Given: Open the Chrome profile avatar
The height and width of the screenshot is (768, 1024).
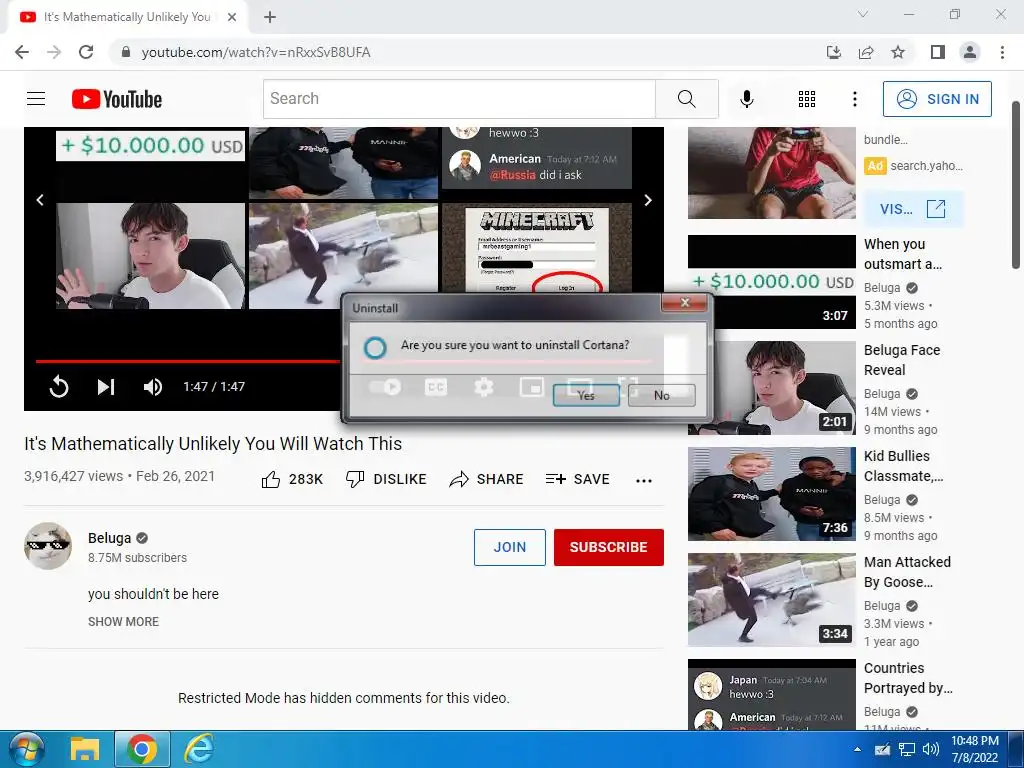Looking at the screenshot, I should click(970, 52).
